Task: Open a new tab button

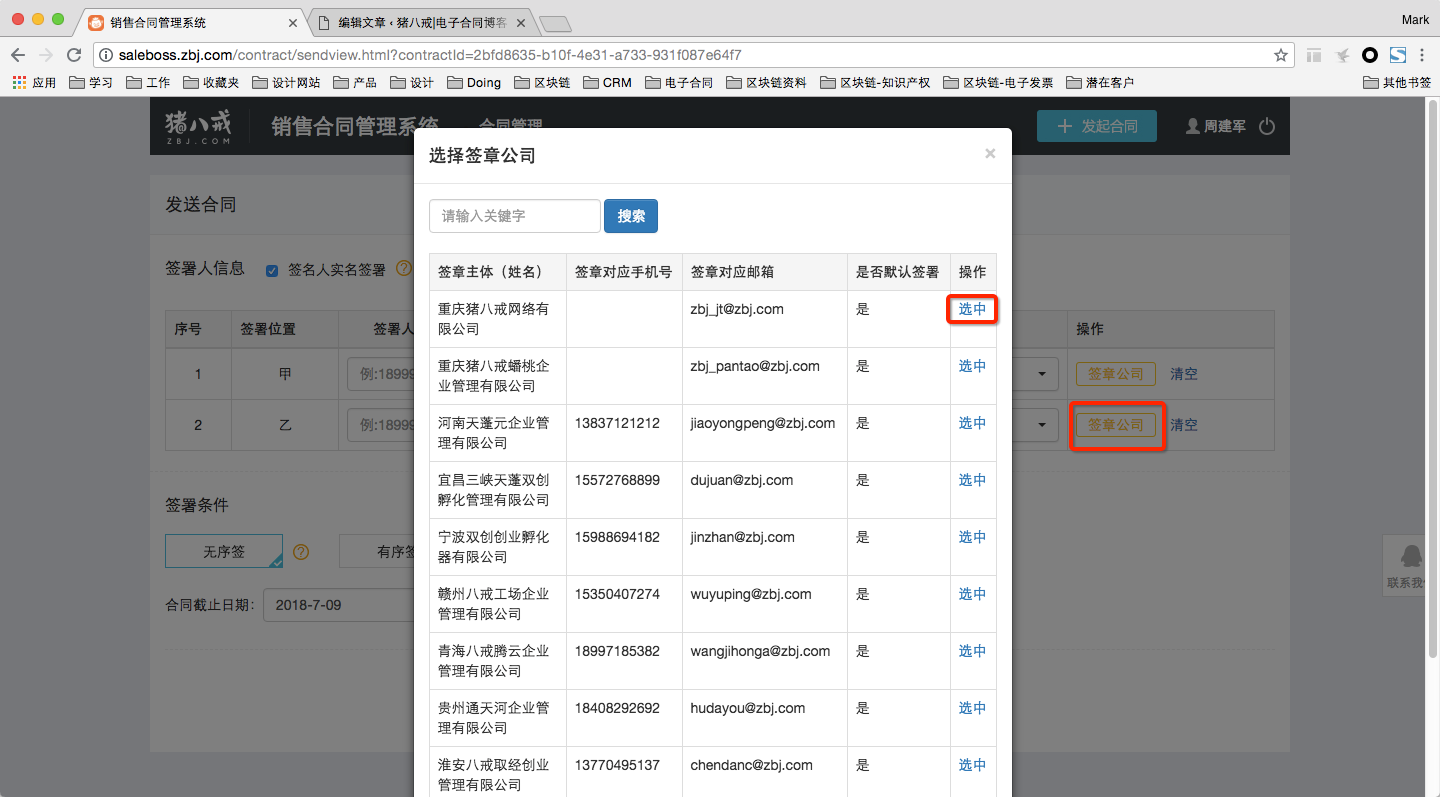Action: pos(555,23)
